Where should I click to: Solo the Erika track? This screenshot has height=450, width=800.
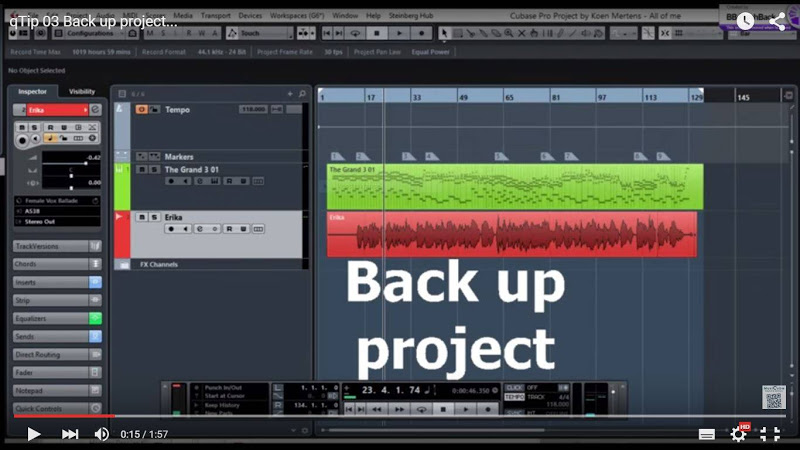pyautogui.click(x=154, y=217)
